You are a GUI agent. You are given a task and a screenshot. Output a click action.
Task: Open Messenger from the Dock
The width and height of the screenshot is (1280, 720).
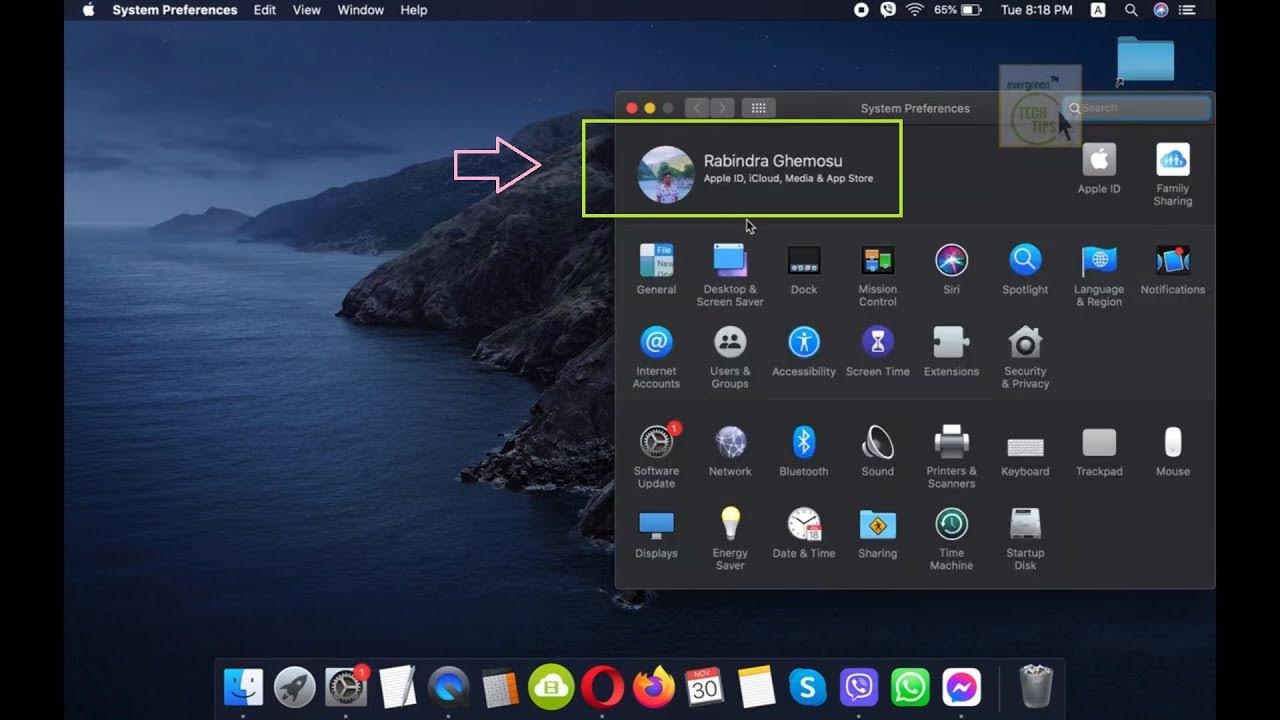tap(961, 687)
